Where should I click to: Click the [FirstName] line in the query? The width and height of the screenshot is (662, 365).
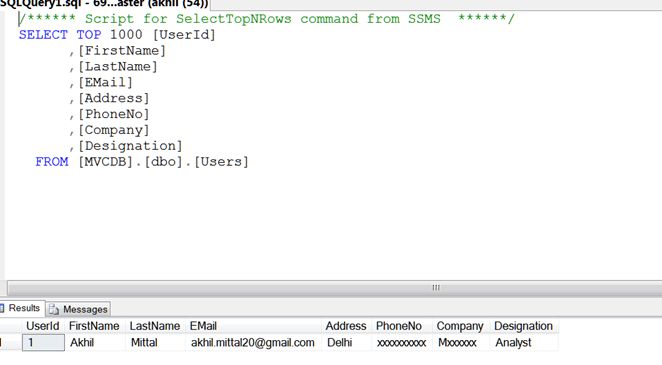117,51
